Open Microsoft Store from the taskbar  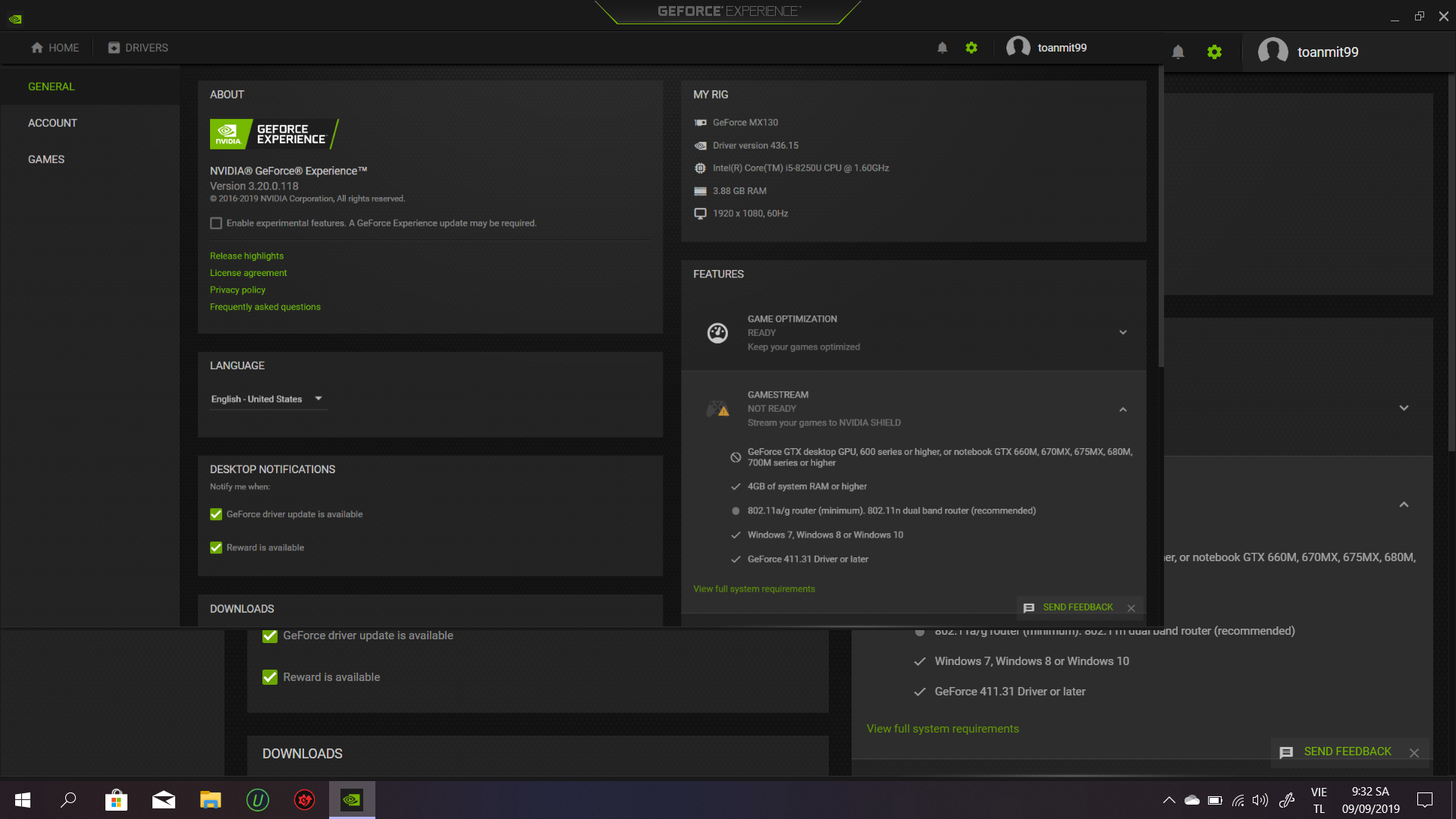pyautogui.click(x=116, y=800)
